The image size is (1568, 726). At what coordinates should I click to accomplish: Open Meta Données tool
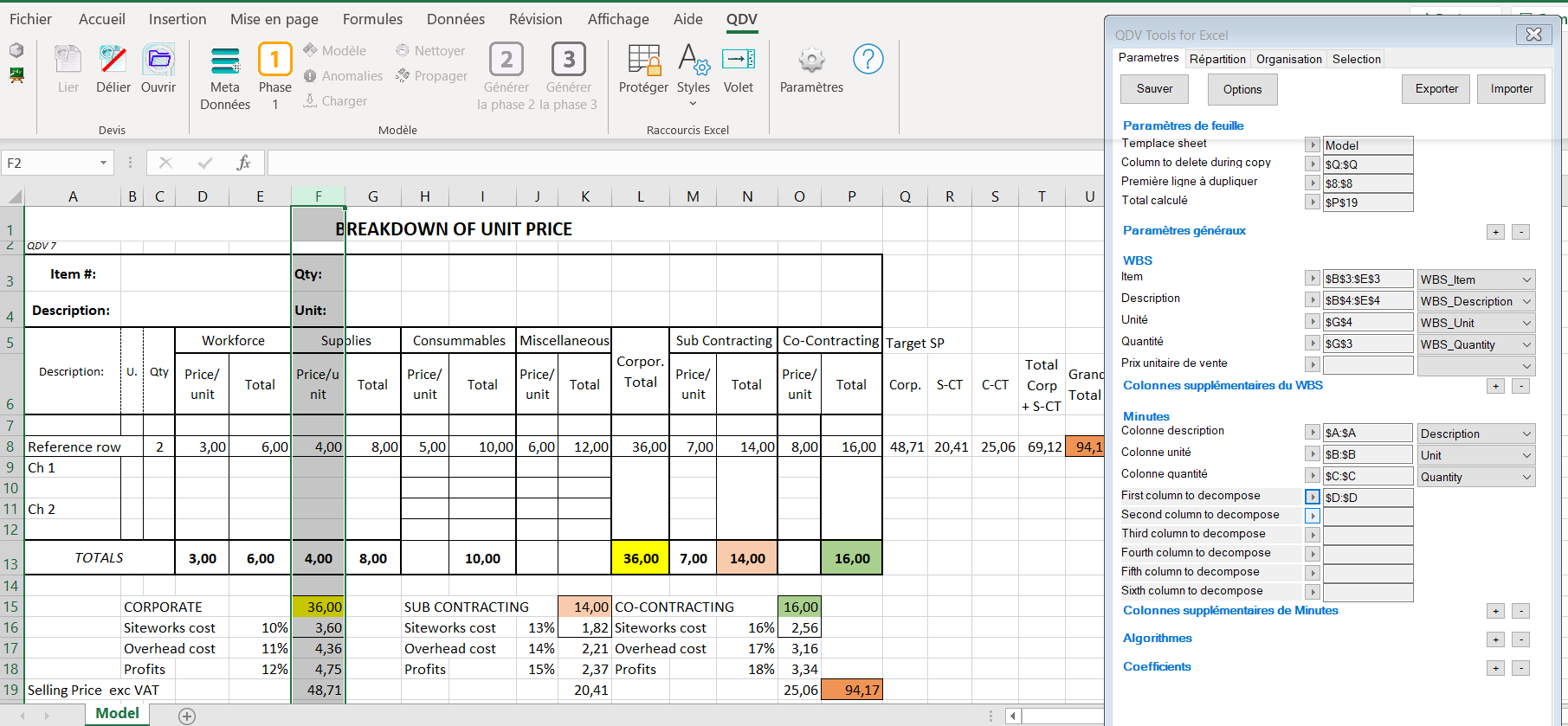tap(225, 62)
